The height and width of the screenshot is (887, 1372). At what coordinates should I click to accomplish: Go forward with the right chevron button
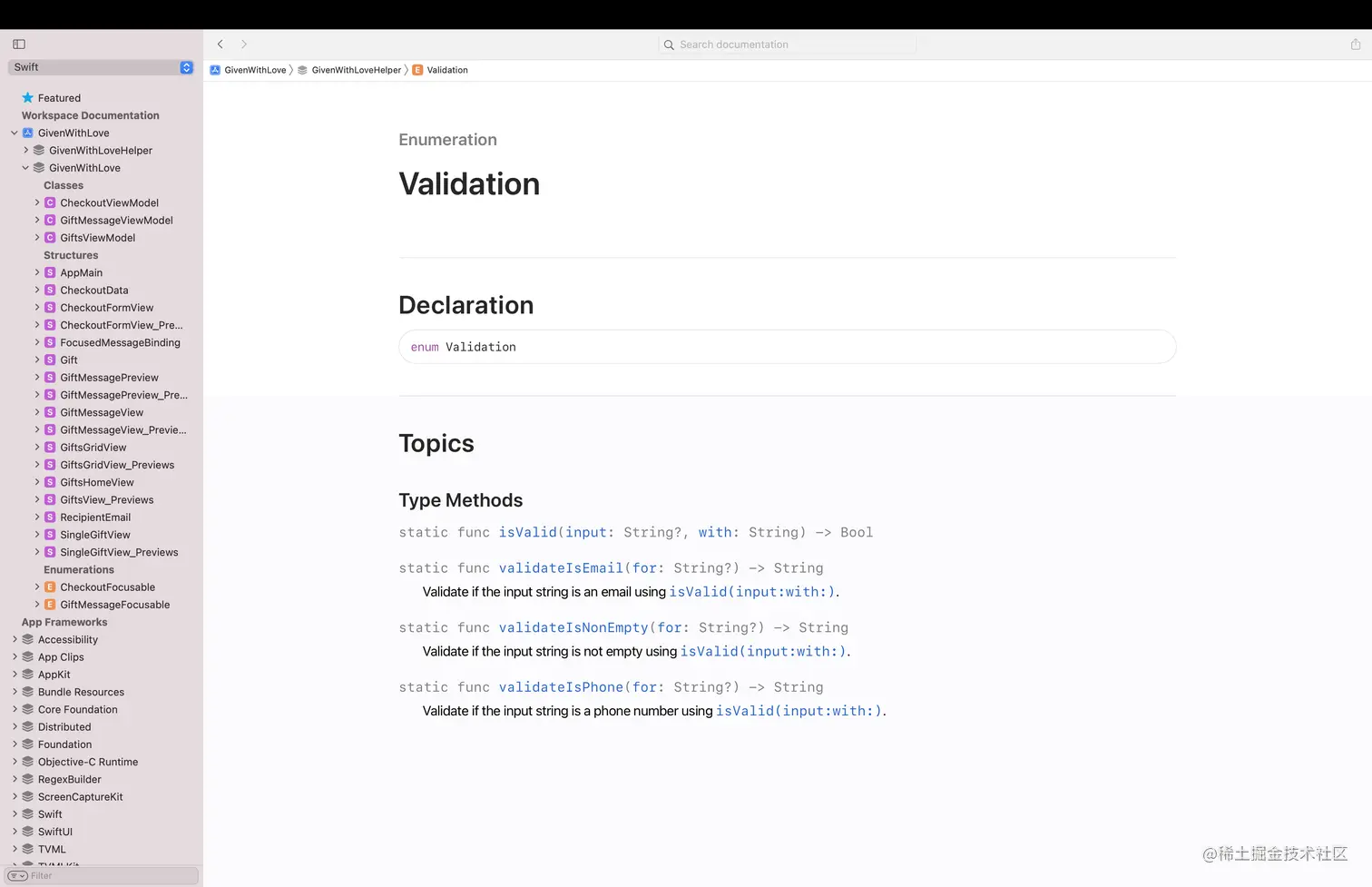coord(244,44)
